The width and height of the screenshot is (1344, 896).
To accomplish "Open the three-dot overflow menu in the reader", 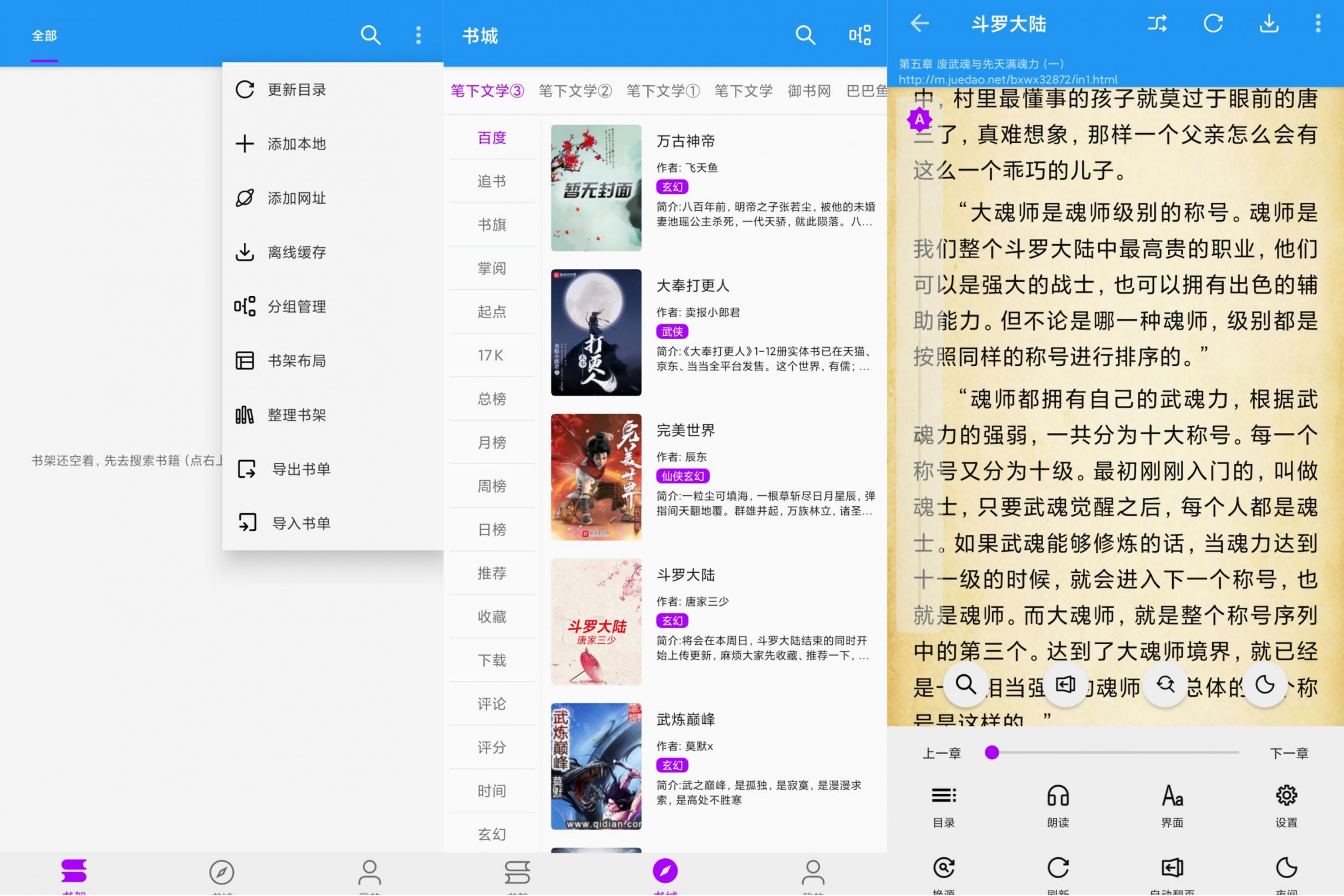I will [x=1318, y=24].
